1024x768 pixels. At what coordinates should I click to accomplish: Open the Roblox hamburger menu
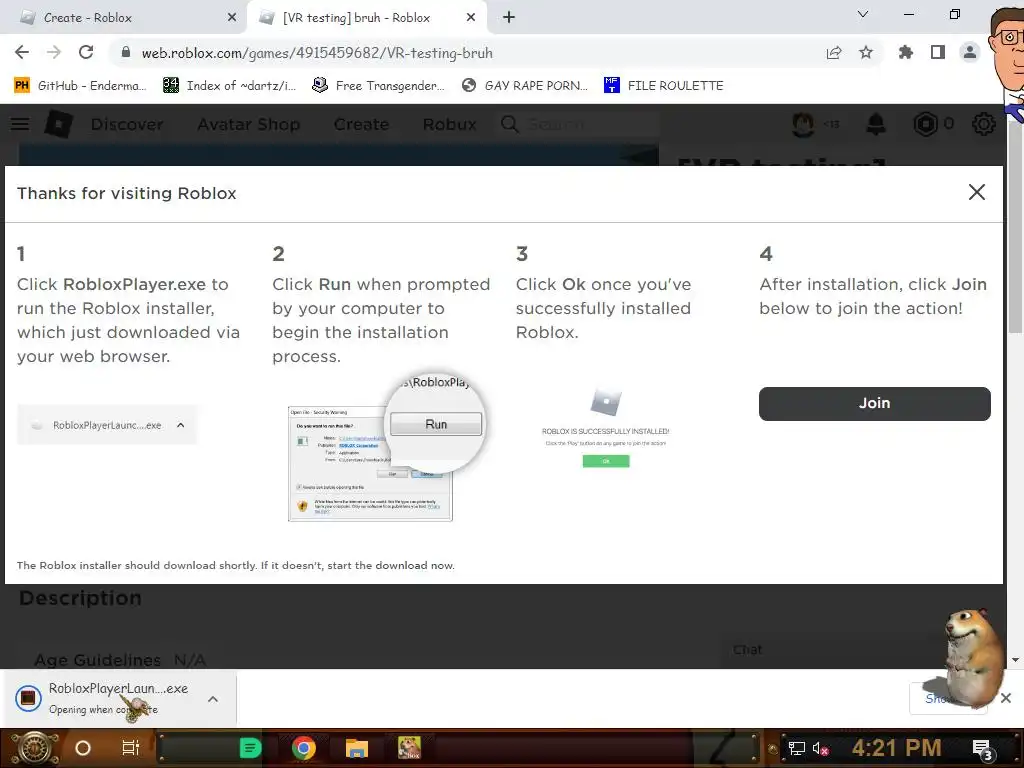pos(20,123)
